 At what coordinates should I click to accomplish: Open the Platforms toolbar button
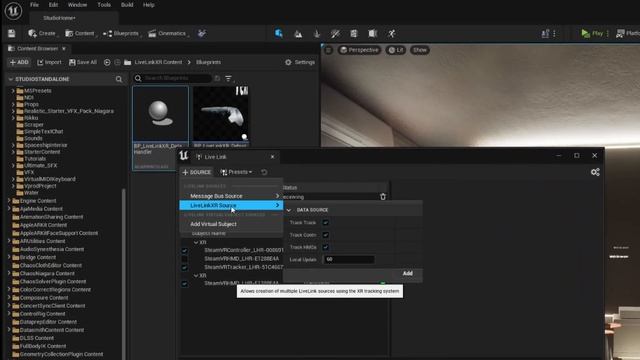tap(628, 33)
